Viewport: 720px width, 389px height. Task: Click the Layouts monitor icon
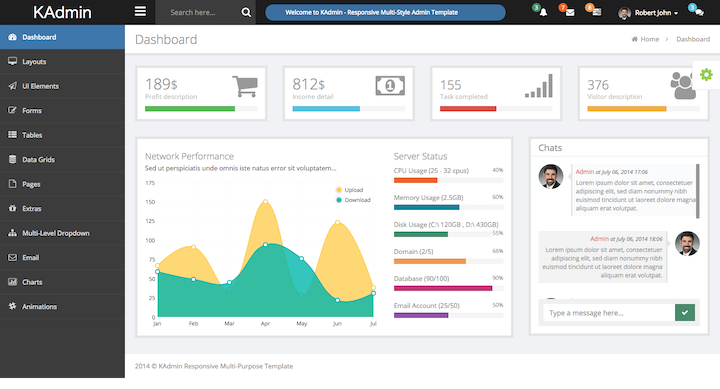[x=12, y=61]
